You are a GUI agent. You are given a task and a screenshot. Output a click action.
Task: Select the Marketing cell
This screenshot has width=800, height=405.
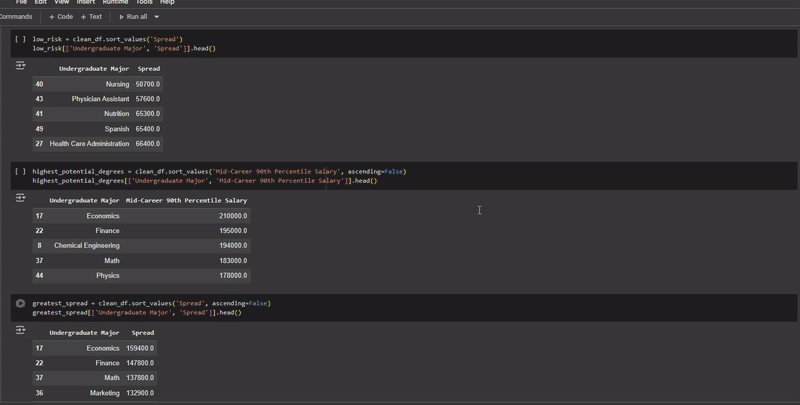pyautogui.click(x=105, y=393)
